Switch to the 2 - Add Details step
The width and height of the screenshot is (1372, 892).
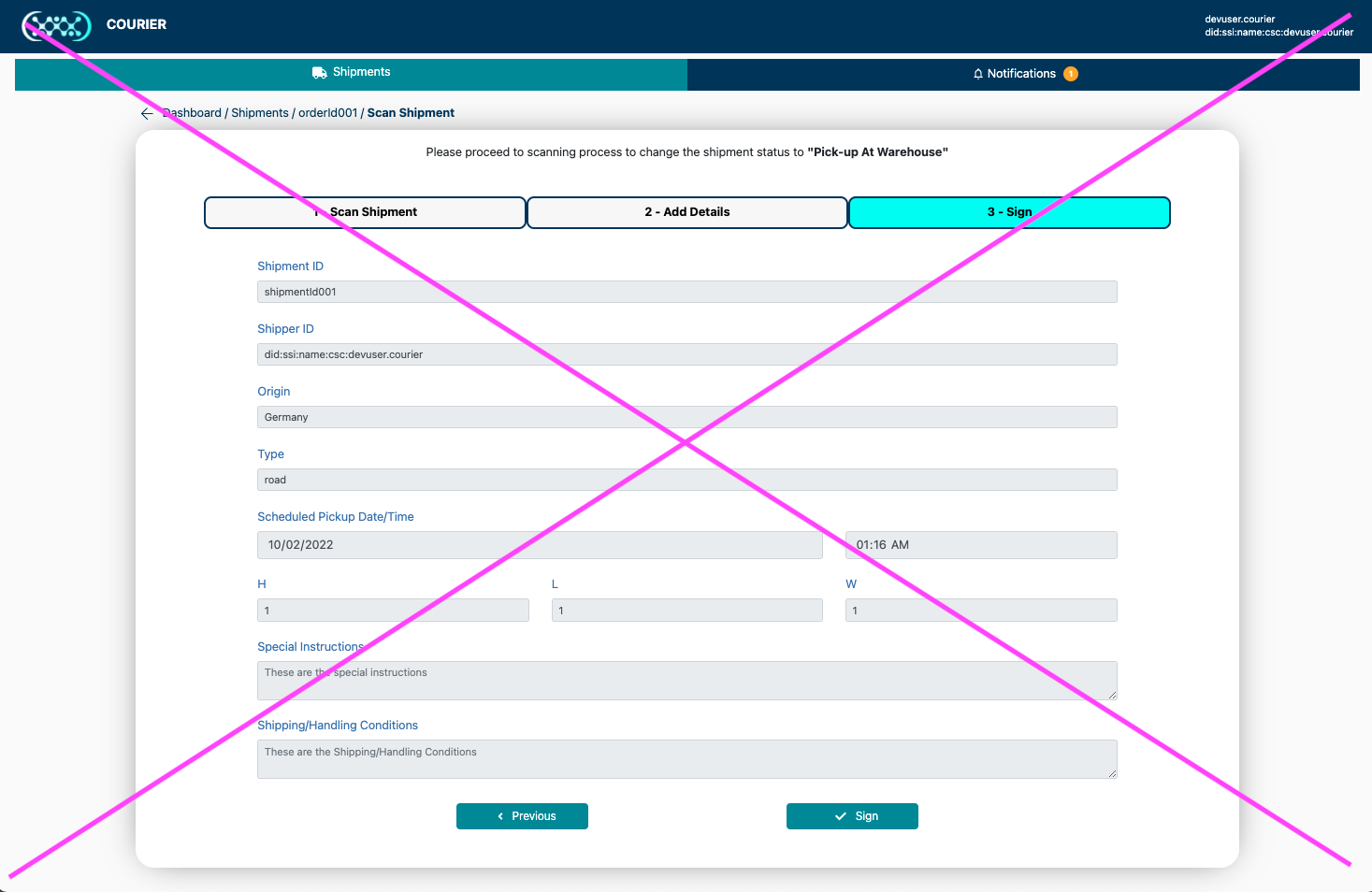pyautogui.click(x=686, y=212)
